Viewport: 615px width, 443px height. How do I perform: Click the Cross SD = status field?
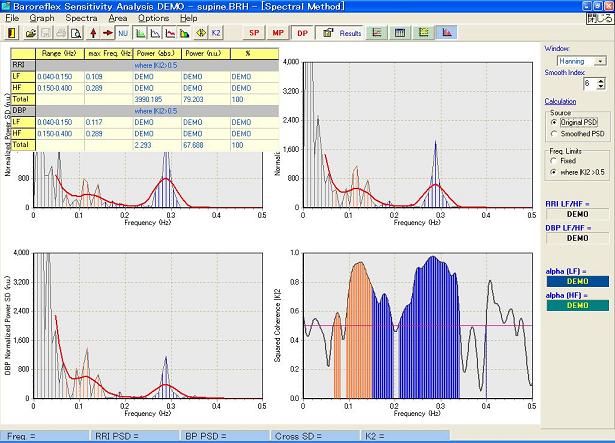tap(315, 436)
